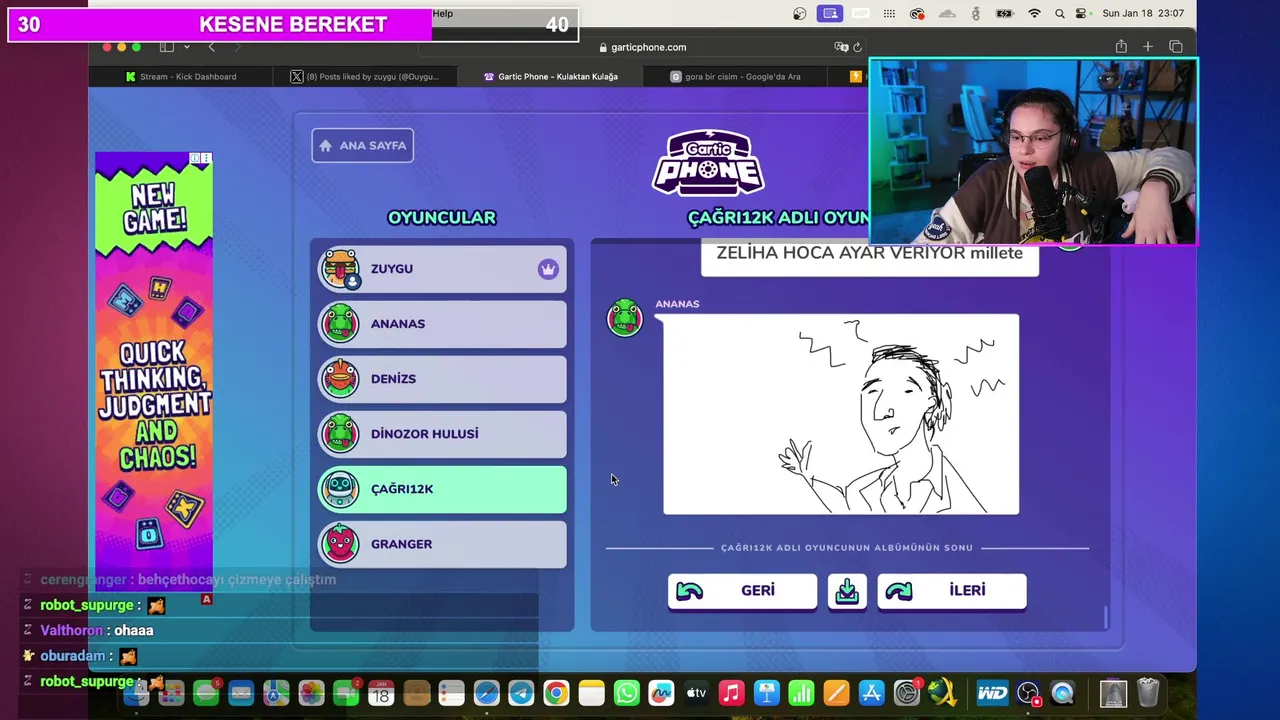This screenshot has height=720, width=1280.
Task: Switch to Posts liked by zuygu tab
Action: (x=365, y=77)
